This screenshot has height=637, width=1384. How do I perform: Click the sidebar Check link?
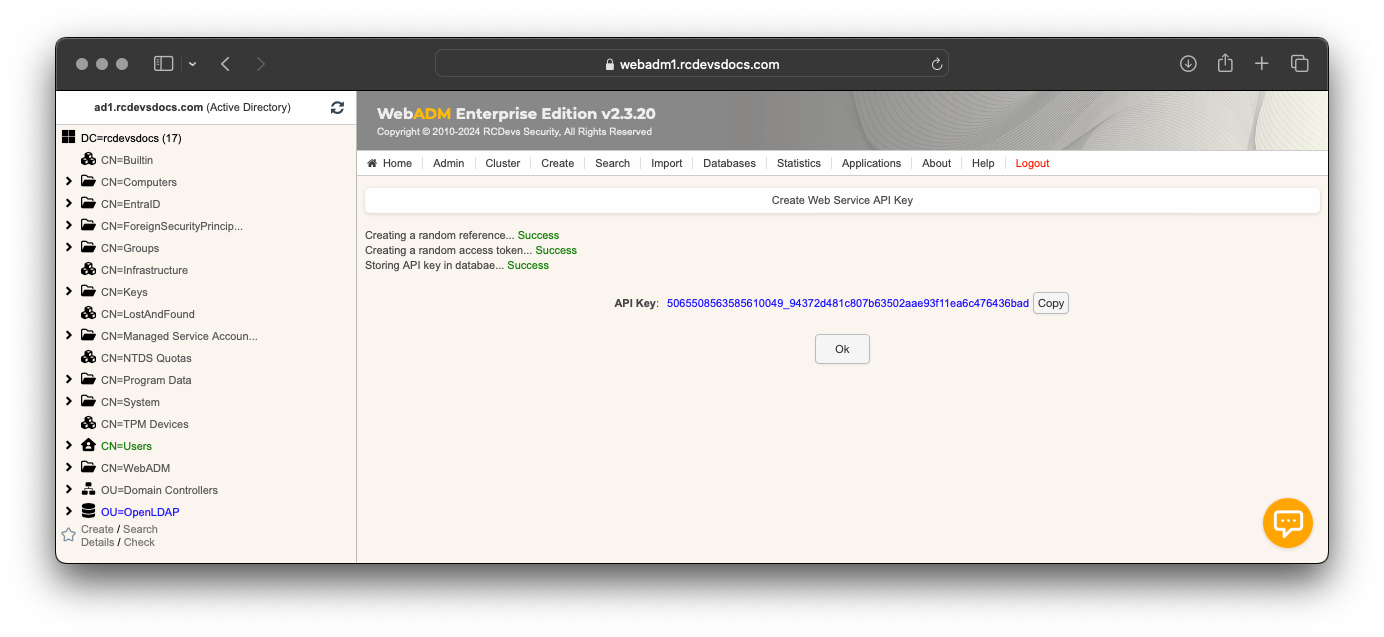point(139,542)
